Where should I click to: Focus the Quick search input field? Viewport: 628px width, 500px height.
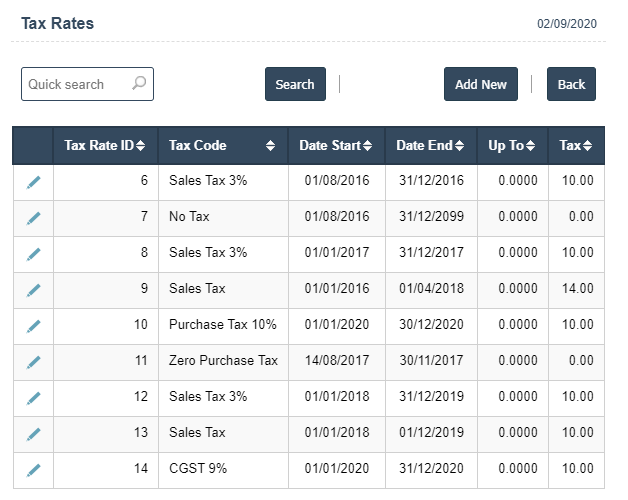pyautogui.click(x=76, y=85)
